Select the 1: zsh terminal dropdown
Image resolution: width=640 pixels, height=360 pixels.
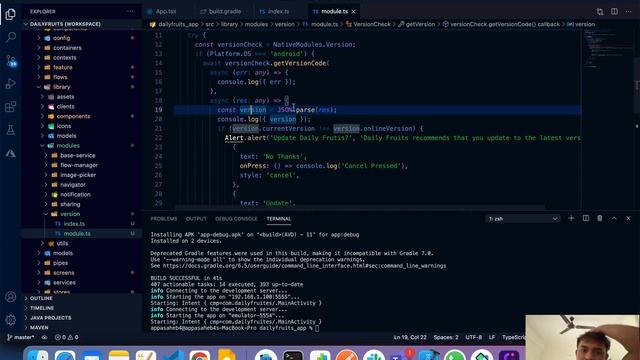click(523, 219)
